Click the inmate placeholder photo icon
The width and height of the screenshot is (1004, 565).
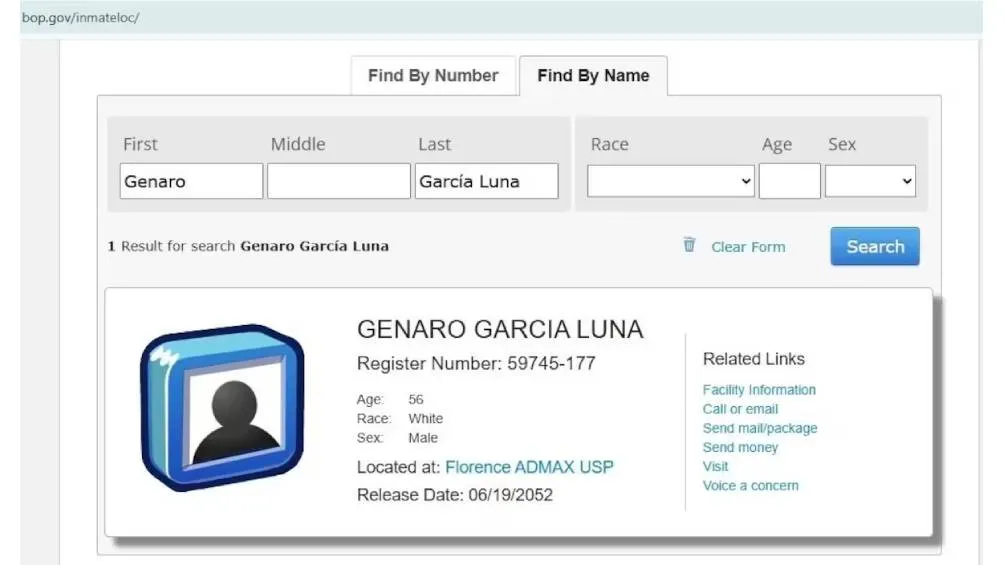pyautogui.click(x=222, y=407)
